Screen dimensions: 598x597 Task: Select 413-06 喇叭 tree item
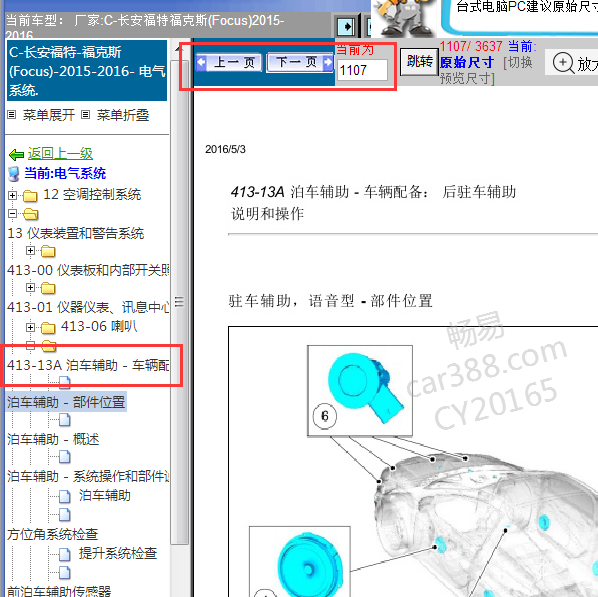(x=99, y=326)
